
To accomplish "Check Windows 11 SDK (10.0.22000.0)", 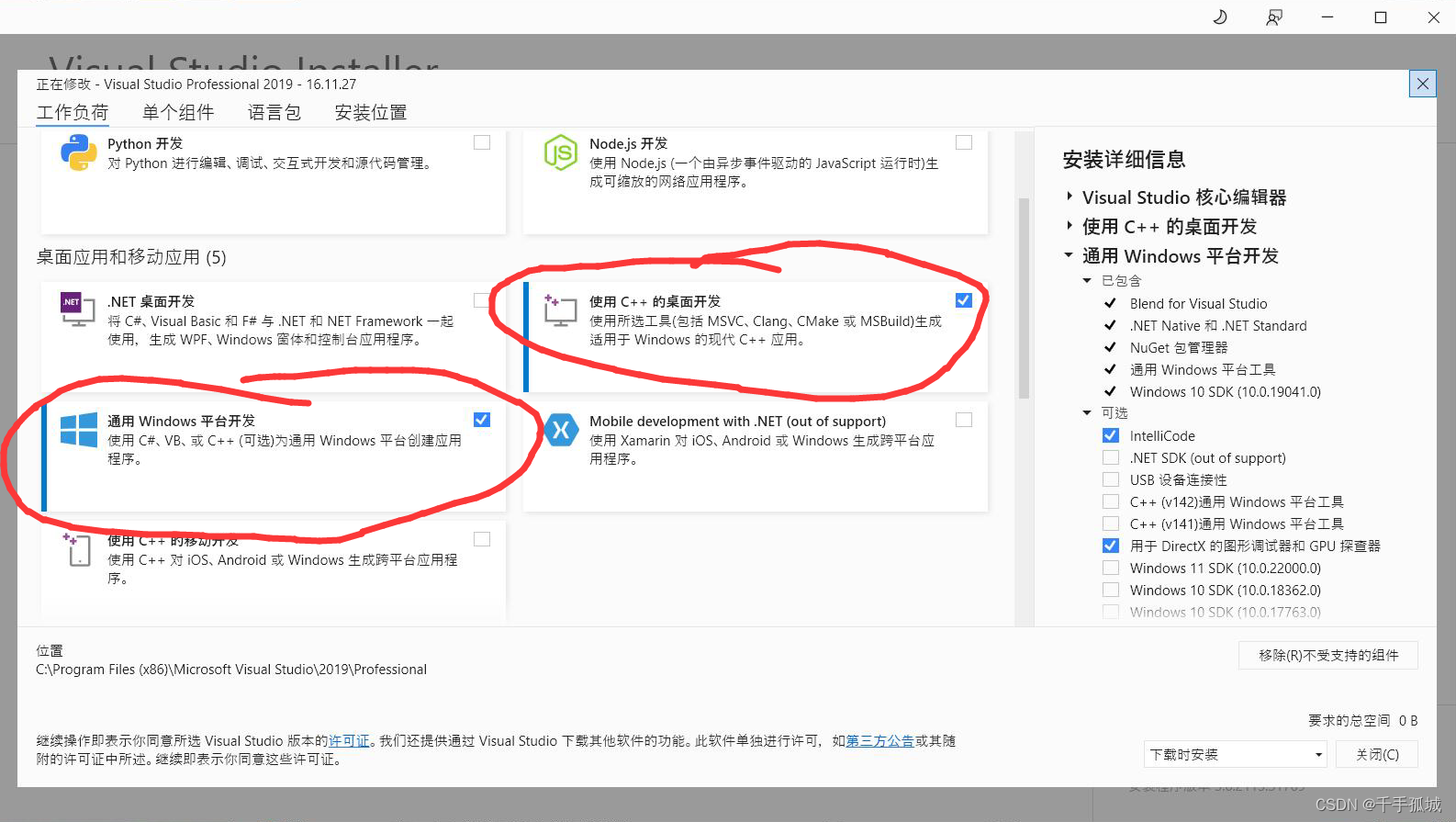I will click(x=1111, y=568).
